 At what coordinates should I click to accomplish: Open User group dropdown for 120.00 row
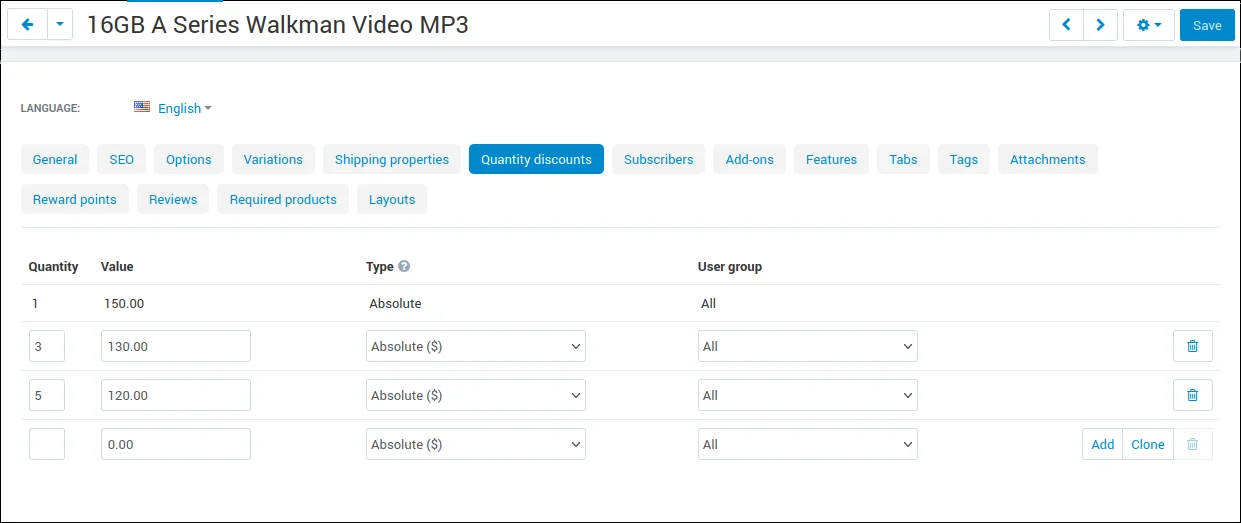[x=808, y=395]
